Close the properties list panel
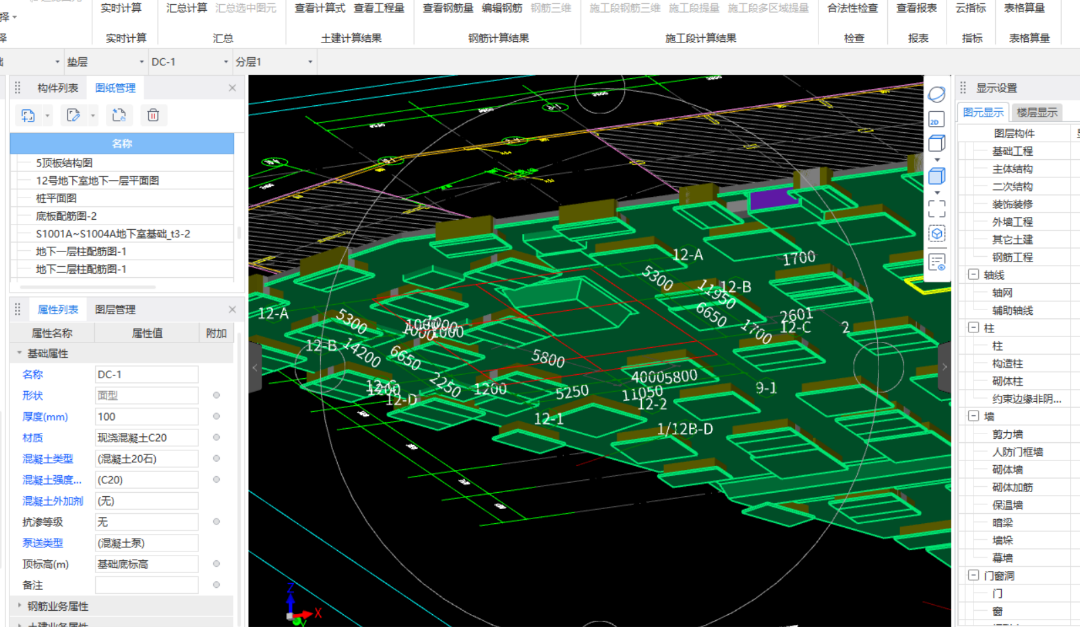 (232, 310)
